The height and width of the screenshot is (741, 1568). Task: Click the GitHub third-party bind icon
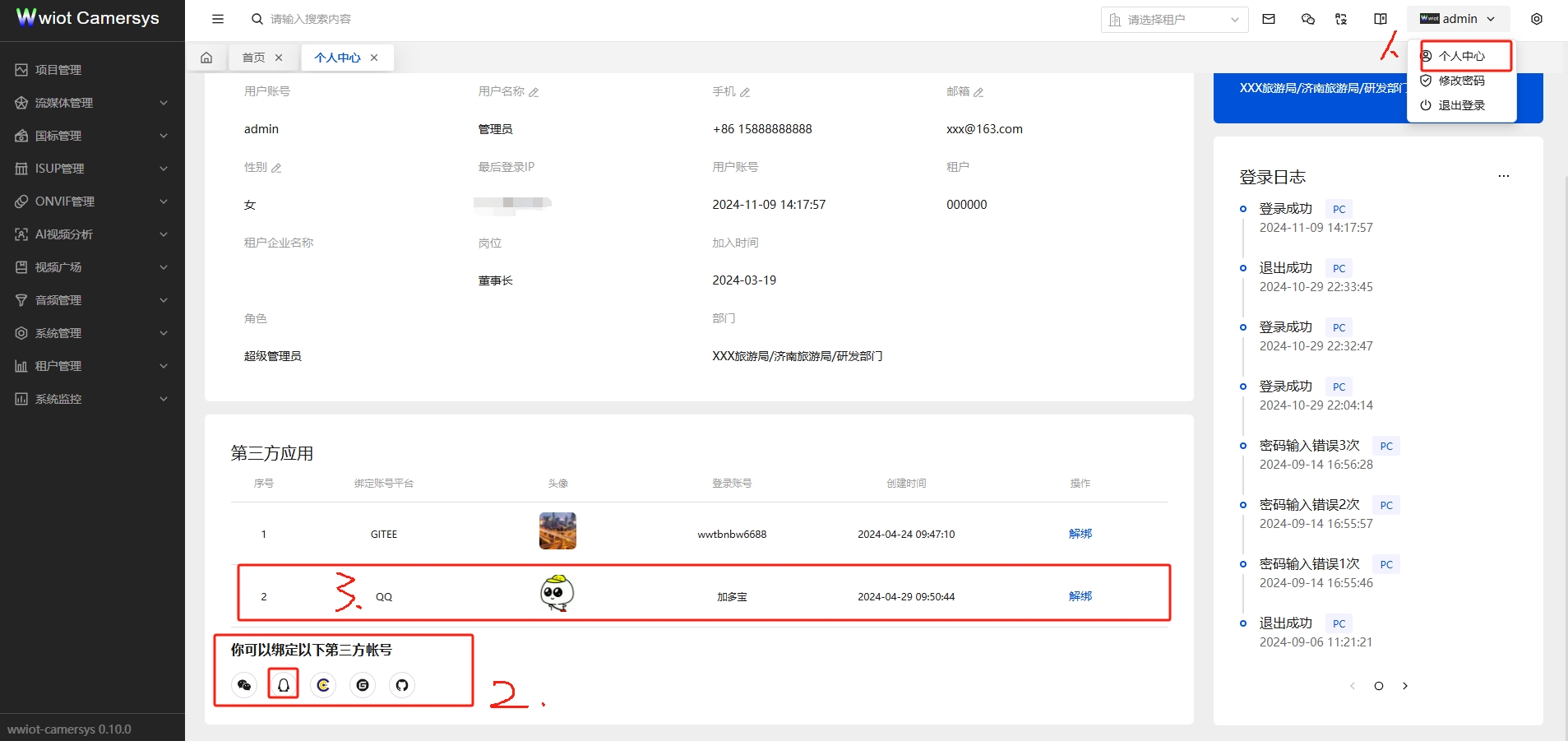(x=401, y=684)
